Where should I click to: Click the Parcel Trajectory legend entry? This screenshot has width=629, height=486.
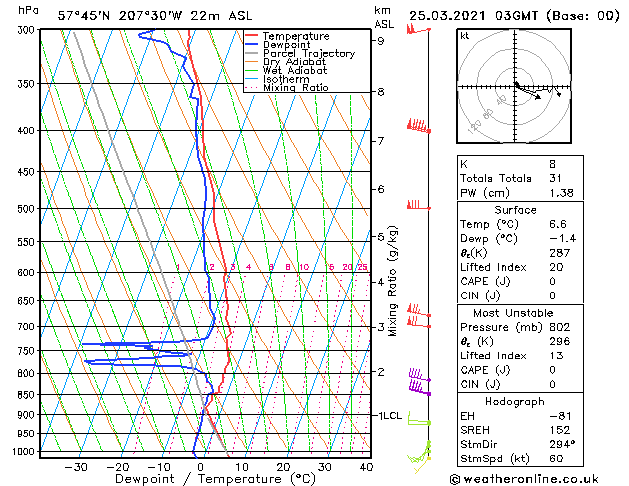click(309, 53)
